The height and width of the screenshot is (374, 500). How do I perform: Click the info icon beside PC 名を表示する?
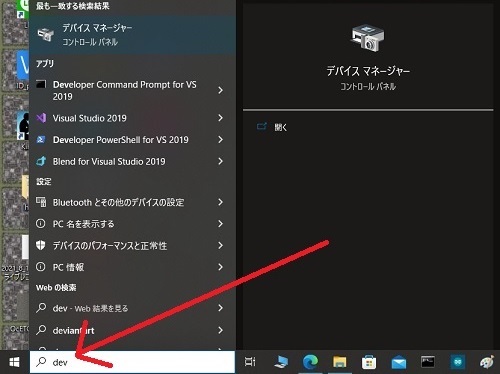[41, 224]
